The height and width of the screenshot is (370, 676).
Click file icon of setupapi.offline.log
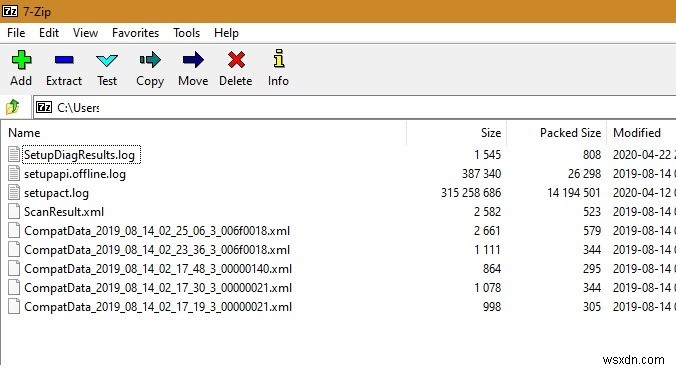[14, 173]
